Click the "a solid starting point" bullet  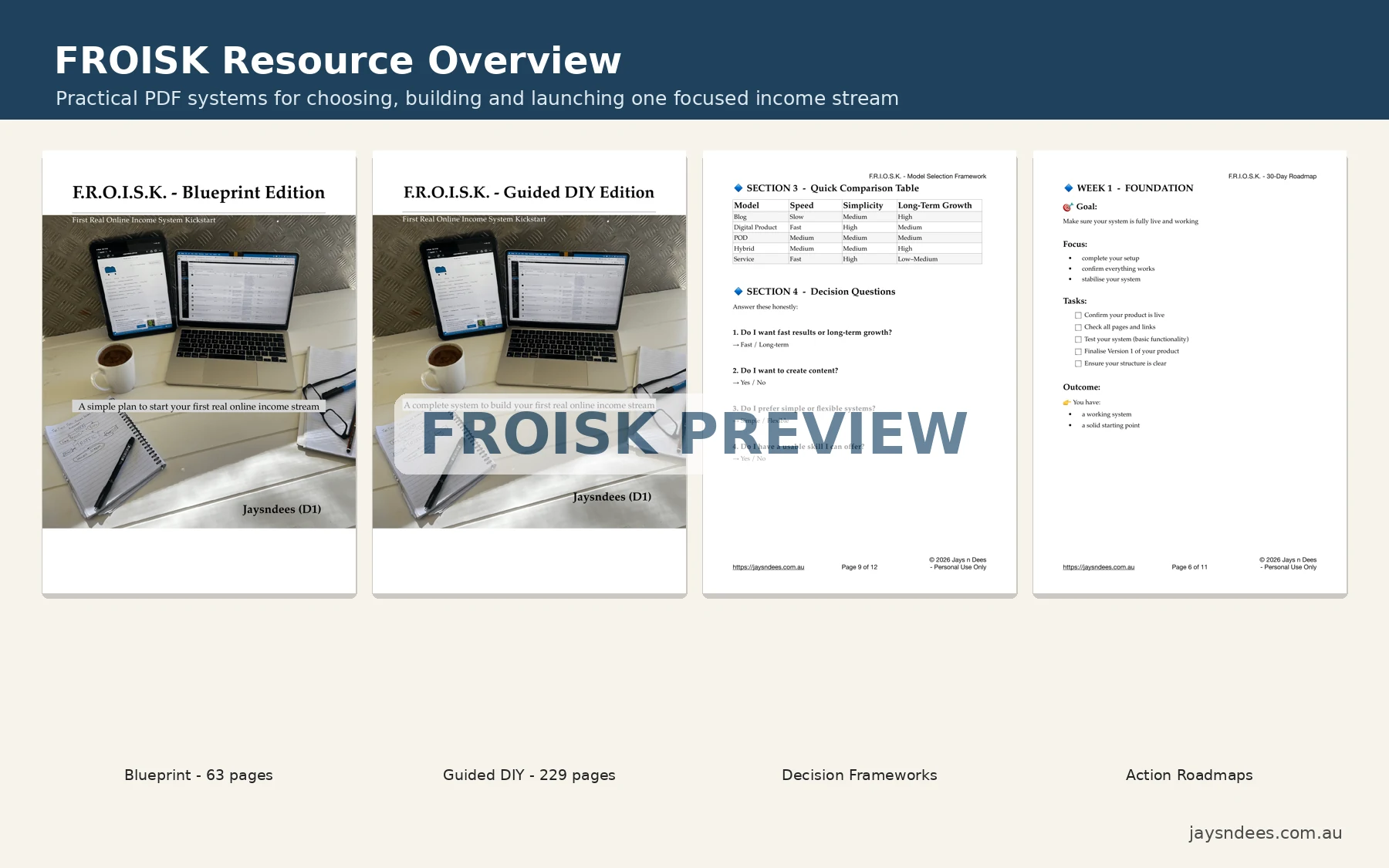pos(1110,425)
